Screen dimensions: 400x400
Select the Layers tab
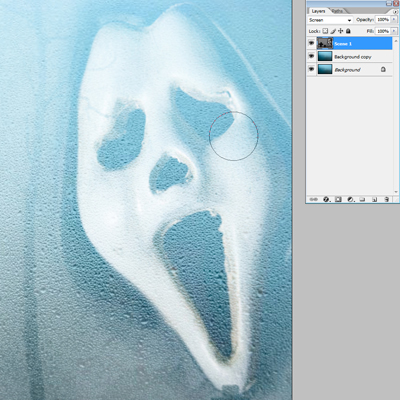click(x=318, y=11)
